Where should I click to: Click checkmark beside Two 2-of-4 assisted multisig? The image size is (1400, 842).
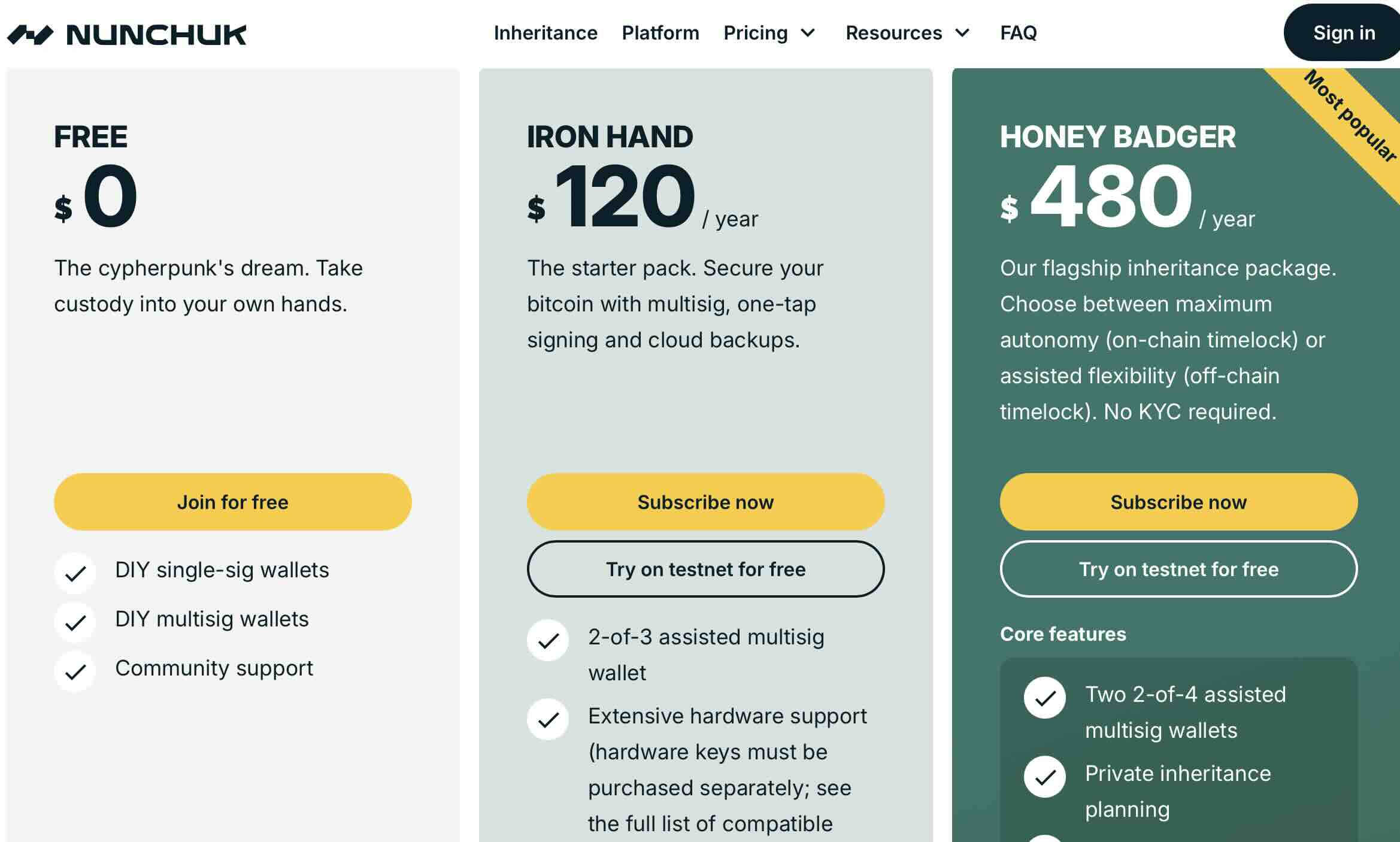click(1045, 698)
